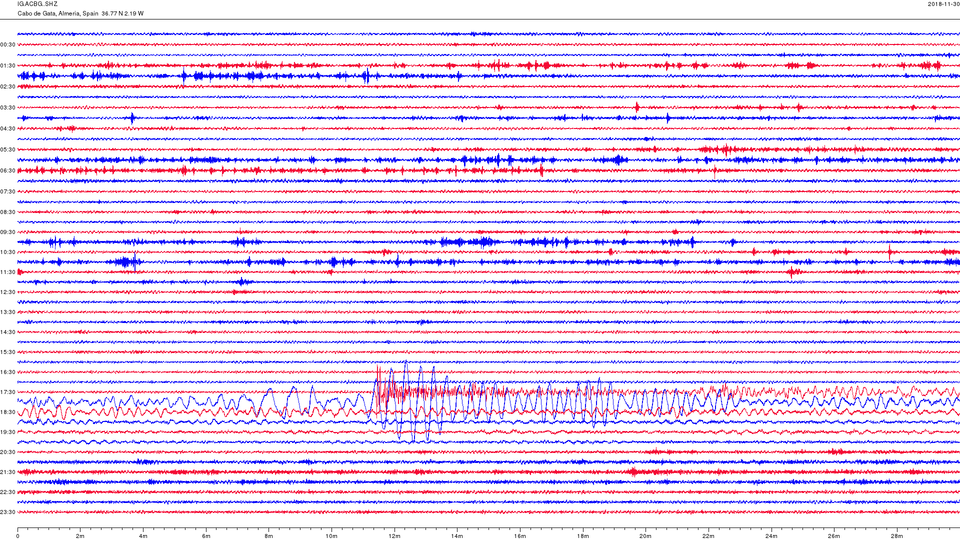The width and height of the screenshot is (960, 540).
Task: Click the '0' minute axis label
Action: tap(18, 536)
